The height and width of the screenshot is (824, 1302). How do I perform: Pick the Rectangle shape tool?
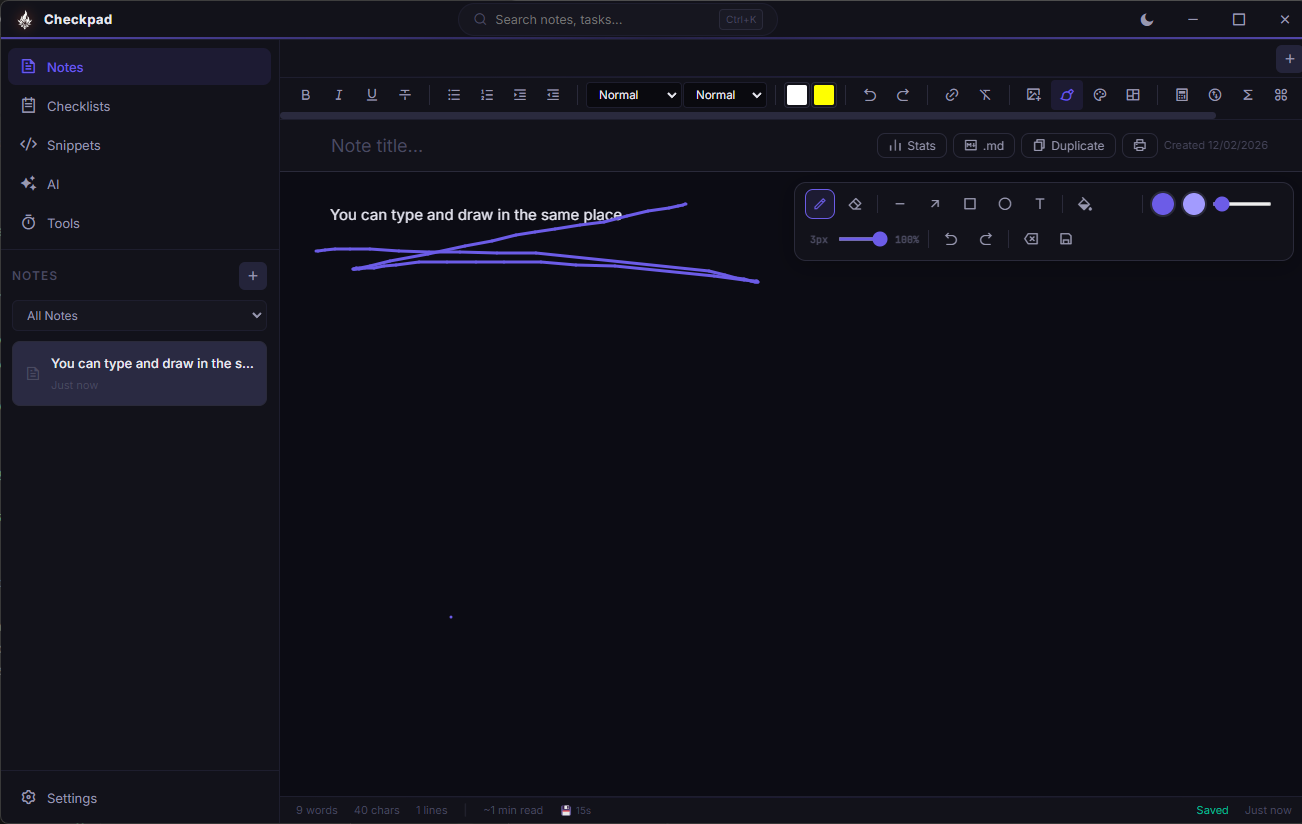[x=970, y=204]
